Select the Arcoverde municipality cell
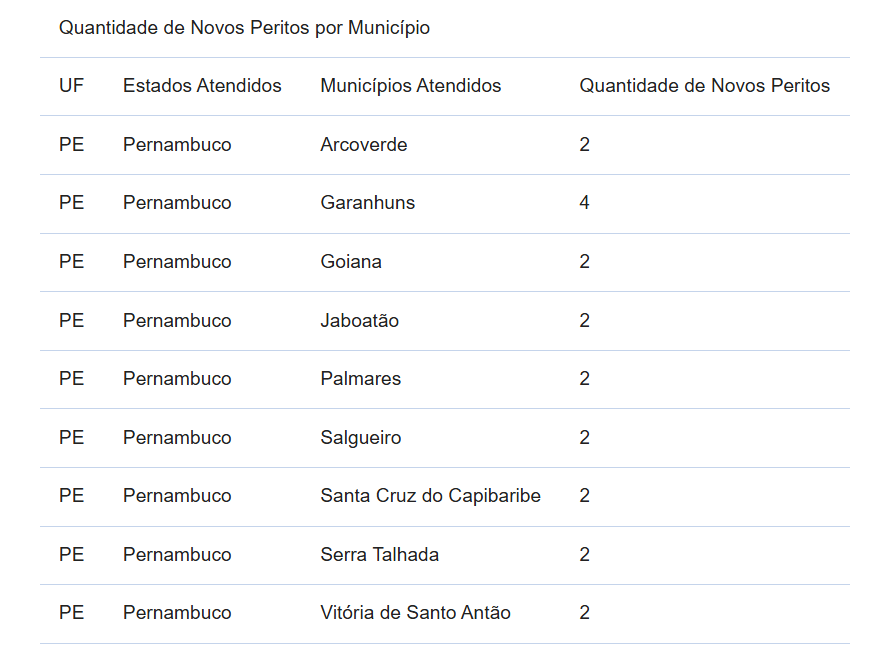This screenshot has width=895, height=645. click(364, 144)
